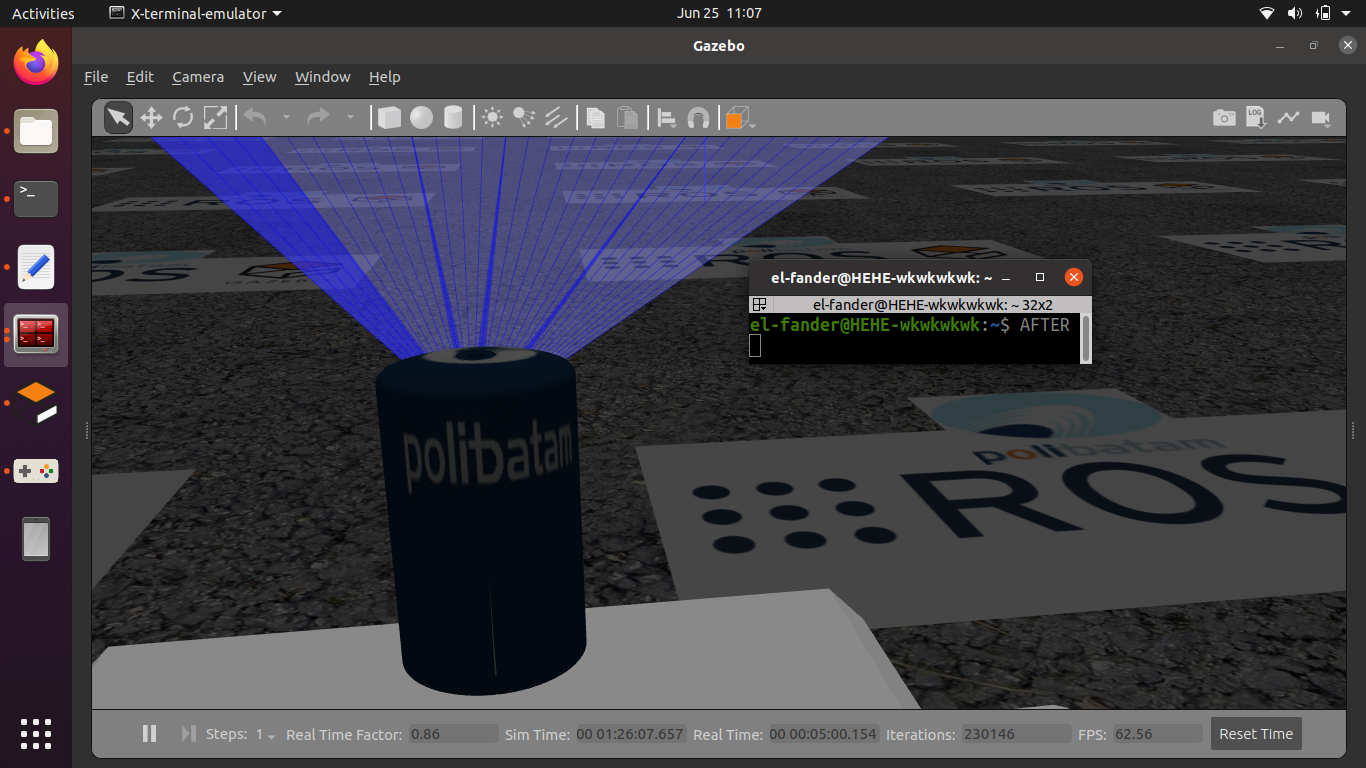1366x768 pixels.
Task: Expand the undo history dropdown arrow
Action: click(x=286, y=118)
